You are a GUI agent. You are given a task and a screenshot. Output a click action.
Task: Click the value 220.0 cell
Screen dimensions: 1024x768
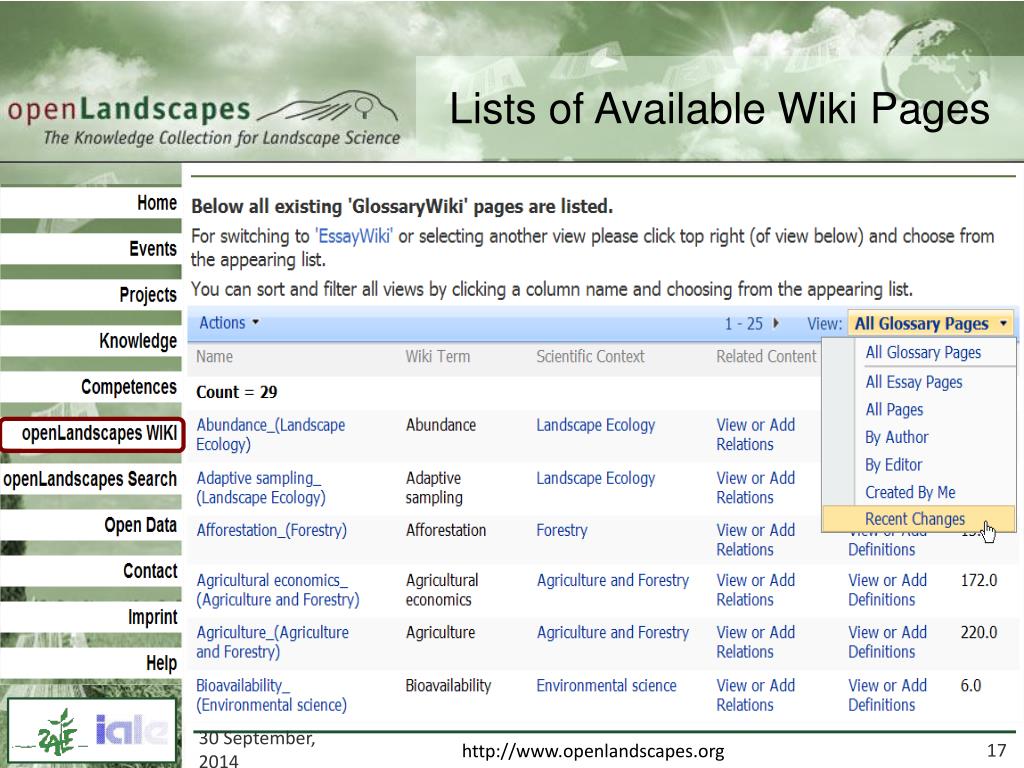pos(978,633)
